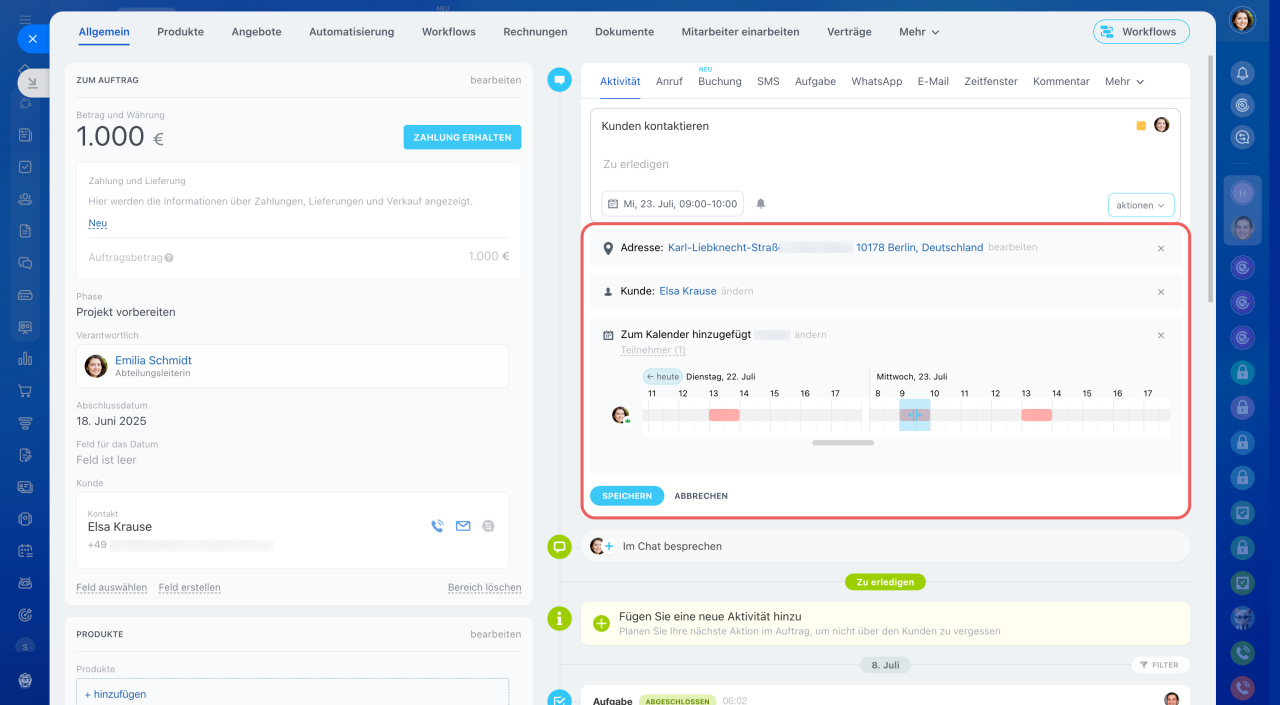The height and width of the screenshot is (705, 1280).
Task: Open the Automatisierung tab
Action: click(x=351, y=32)
